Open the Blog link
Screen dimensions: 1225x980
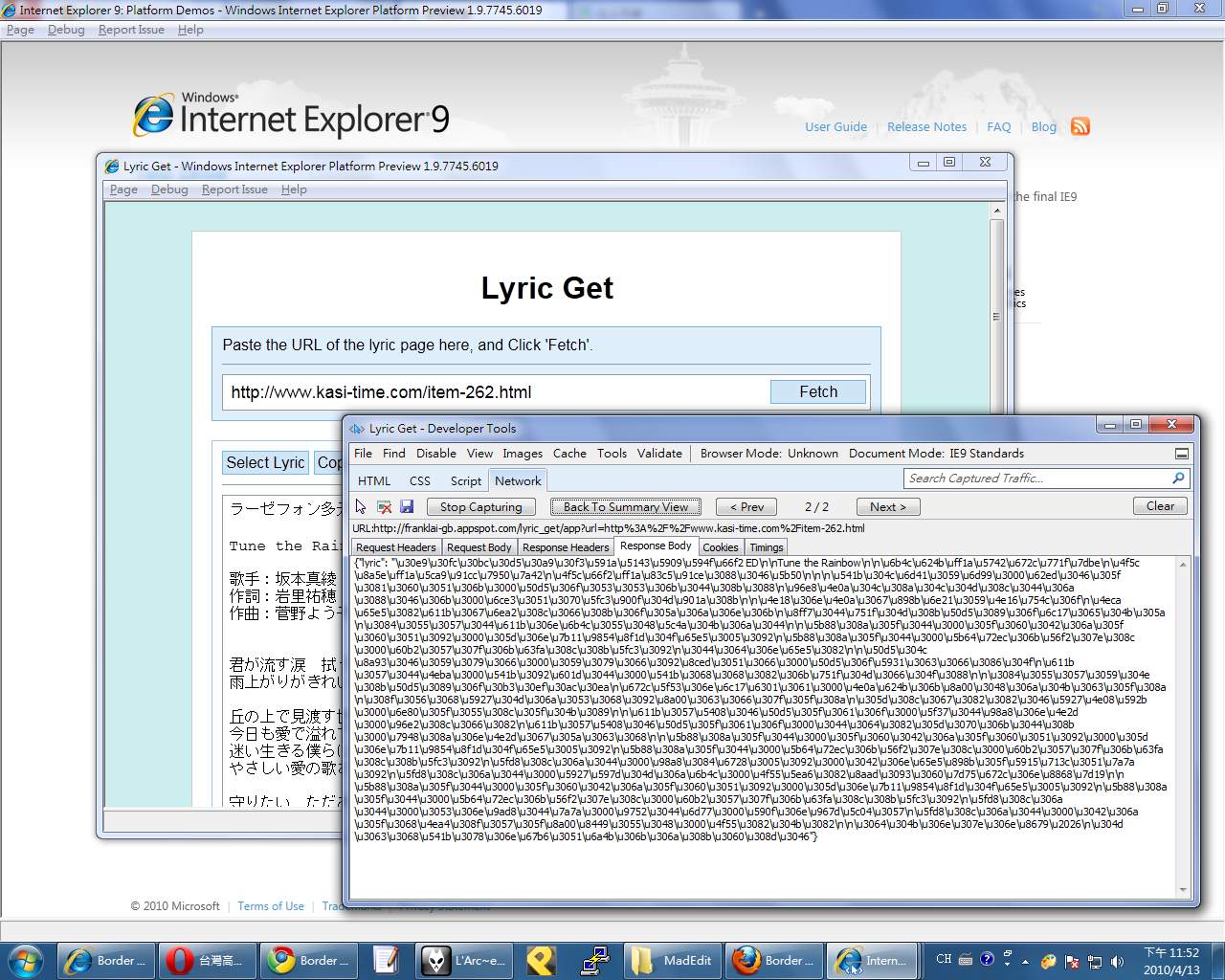click(x=1043, y=126)
